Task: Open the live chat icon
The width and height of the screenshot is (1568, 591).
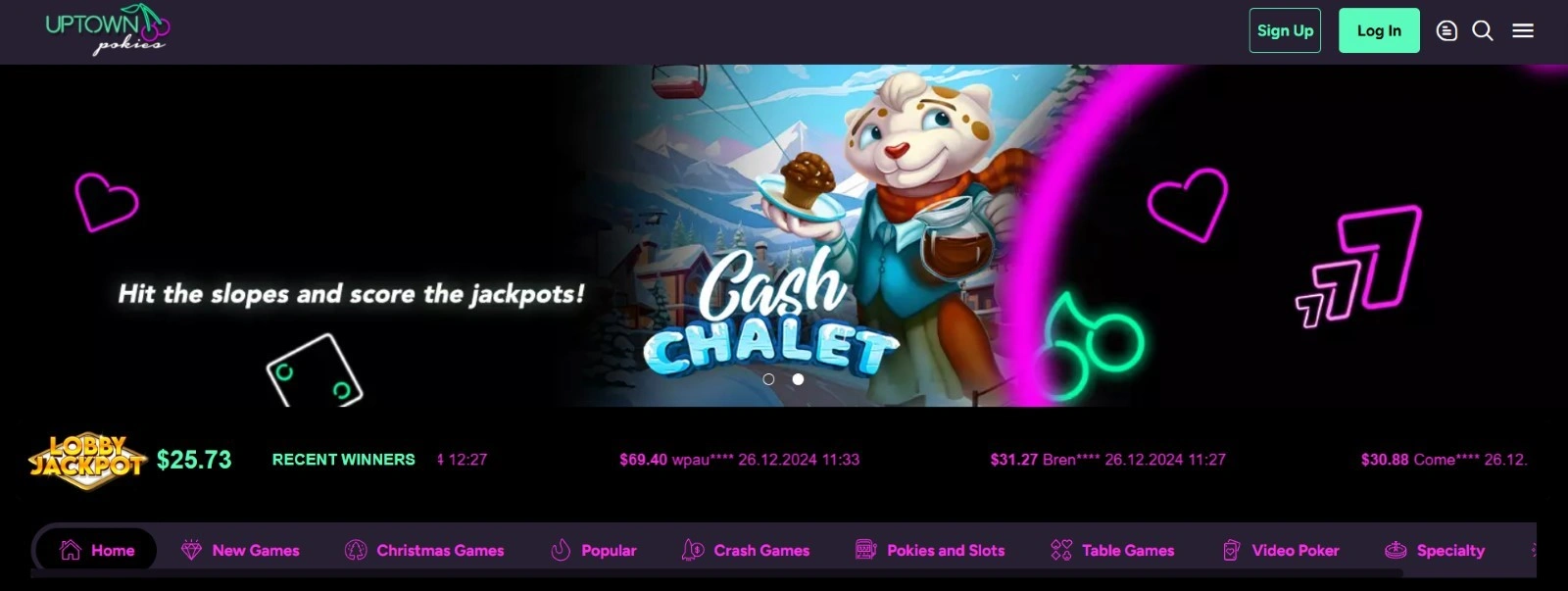Action: [x=1446, y=31]
